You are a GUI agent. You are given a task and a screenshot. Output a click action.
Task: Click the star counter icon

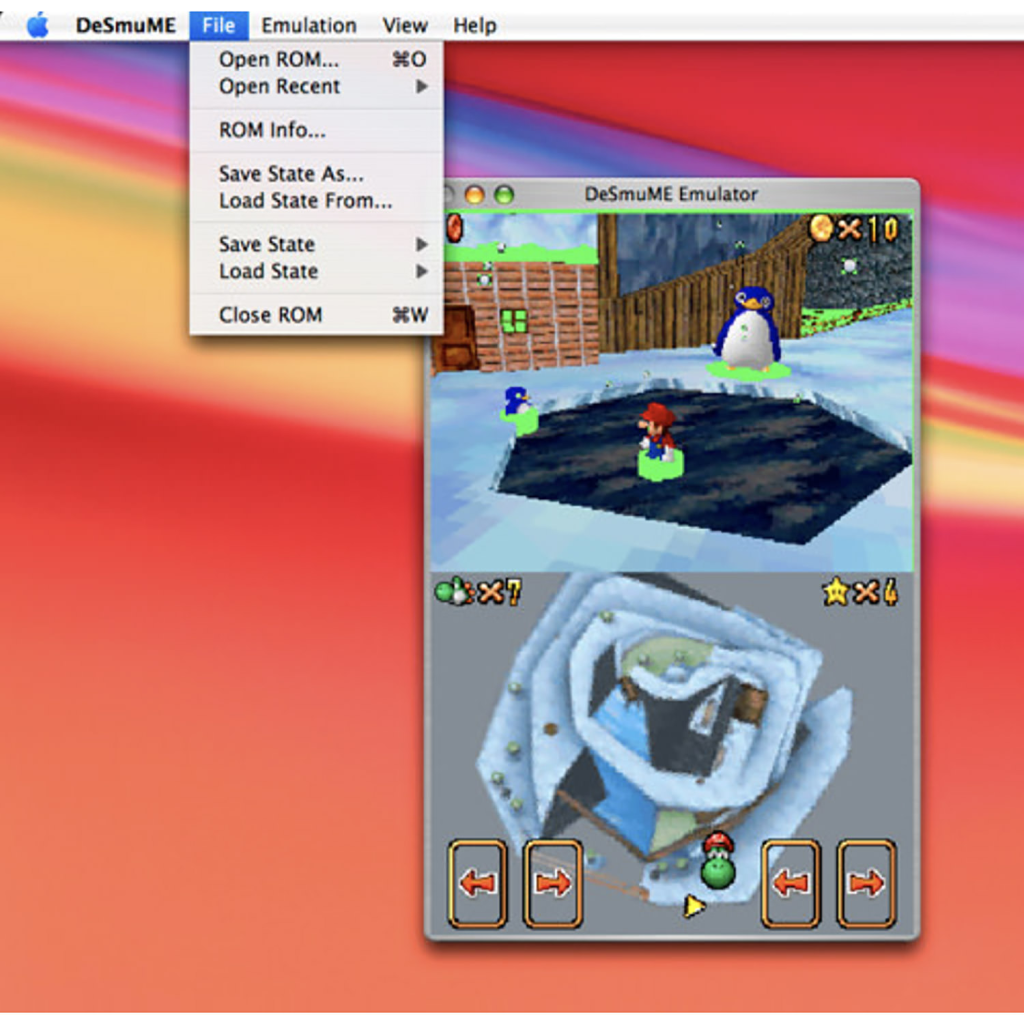[836, 592]
